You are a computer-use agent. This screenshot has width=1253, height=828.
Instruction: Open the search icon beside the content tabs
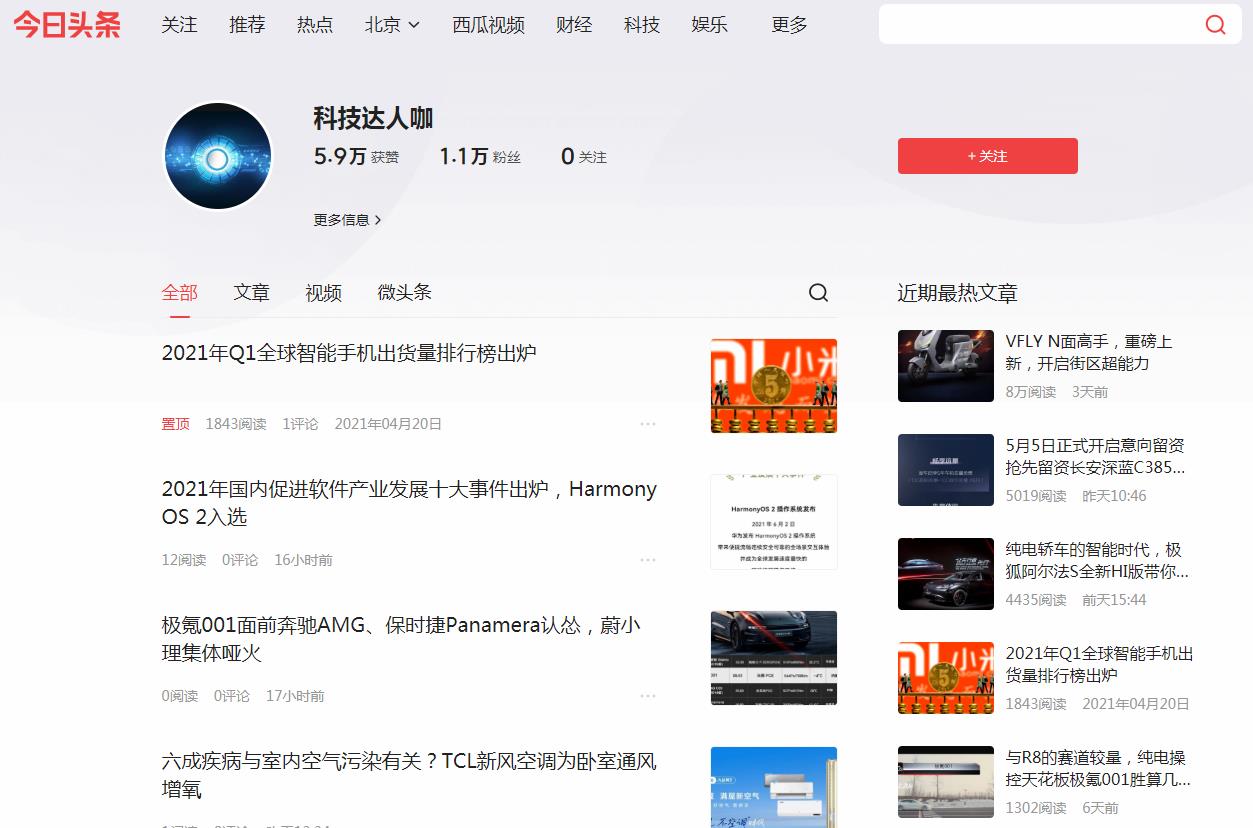[818, 292]
